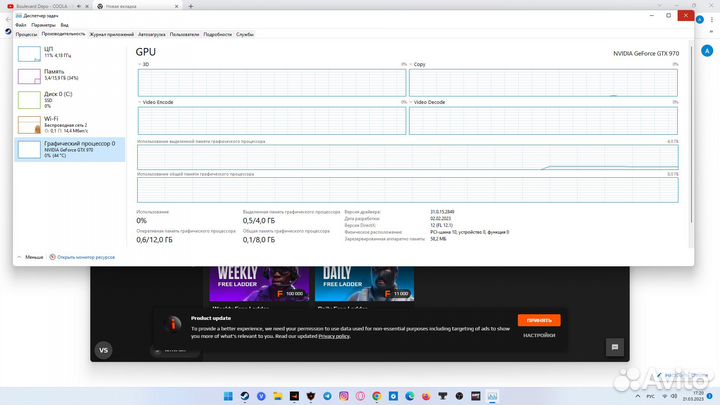The image size is (720, 405).
Task: Open the volume tray icon
Action: coord(674,396)
